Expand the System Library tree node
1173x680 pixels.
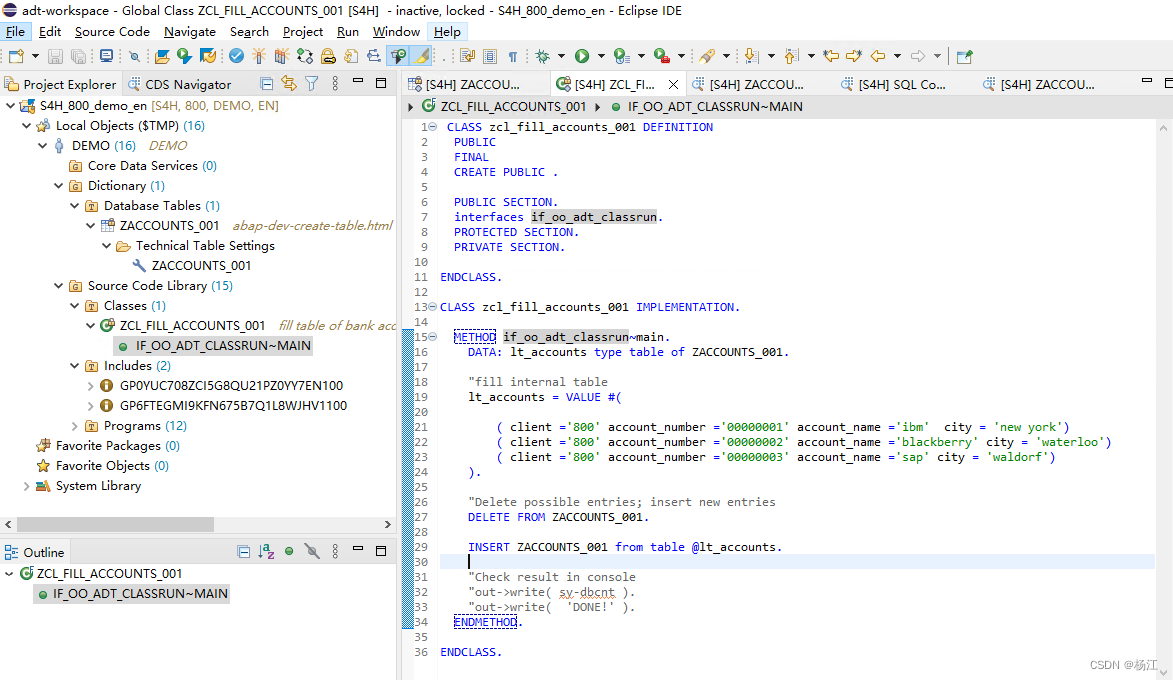(x=27, y=486)
